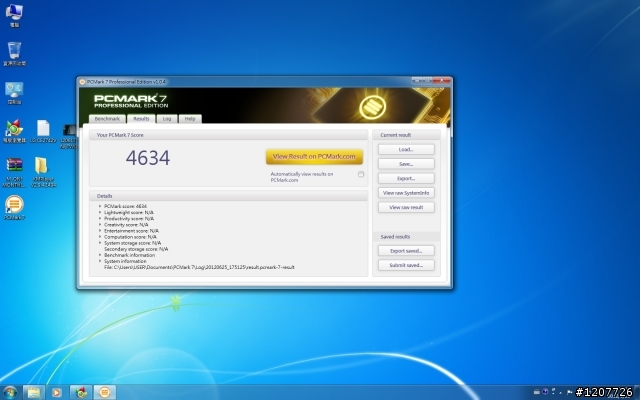This screenshot has height=400, width=640.
Task: Expand the Computation score row
Action: pos(100,237)
